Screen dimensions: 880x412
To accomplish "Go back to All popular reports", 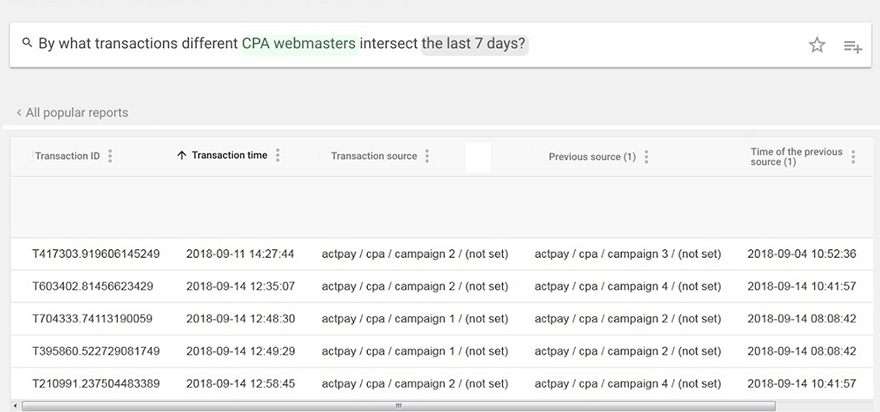I will 72,113.
